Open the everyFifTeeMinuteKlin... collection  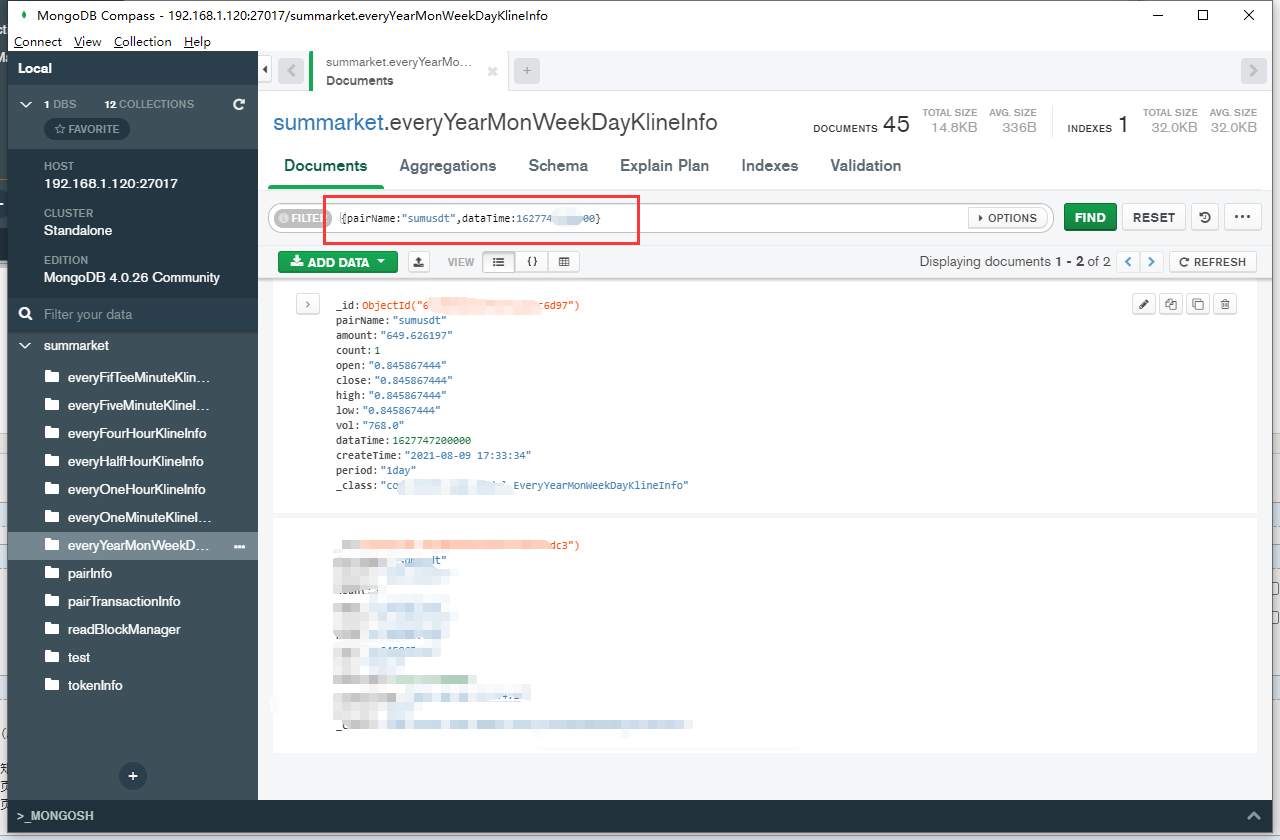point(139,378)
